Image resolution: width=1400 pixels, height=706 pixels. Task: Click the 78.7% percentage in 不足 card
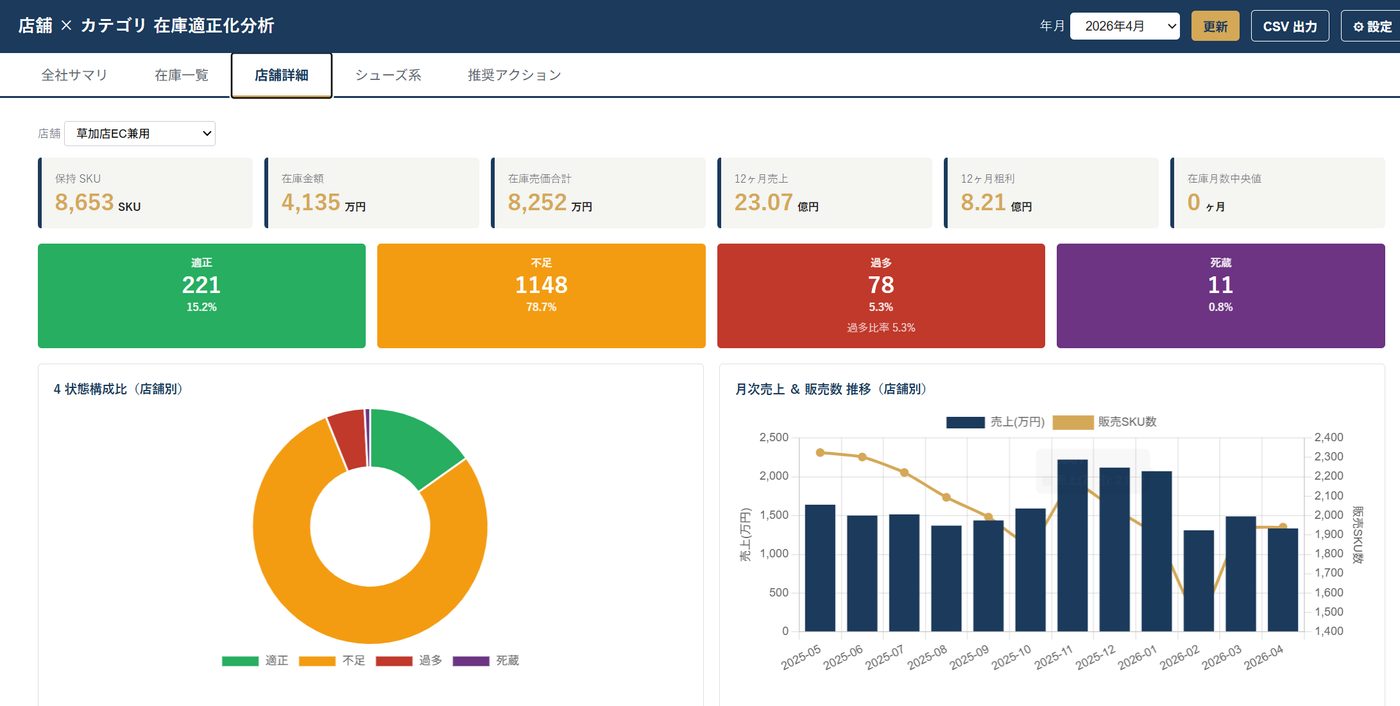[x=541, y=307]
